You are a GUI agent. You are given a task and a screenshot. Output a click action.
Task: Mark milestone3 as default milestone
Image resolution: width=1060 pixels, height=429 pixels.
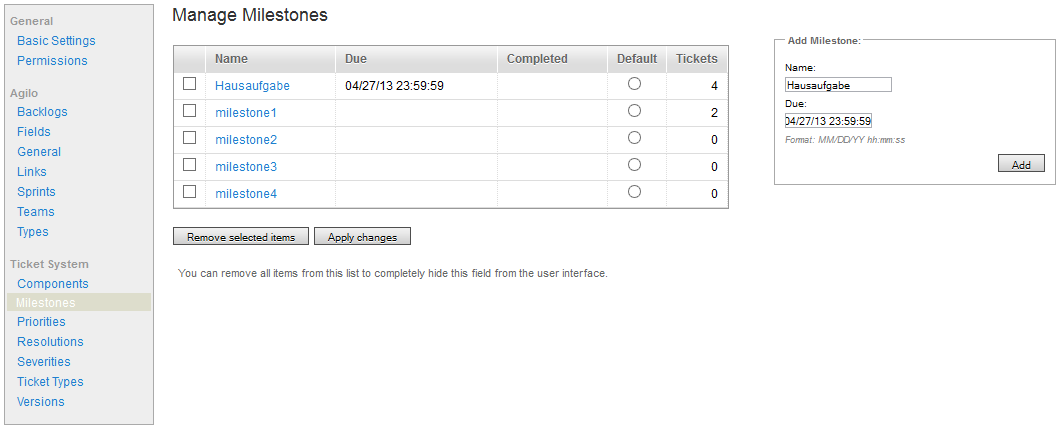click(634, 165)
